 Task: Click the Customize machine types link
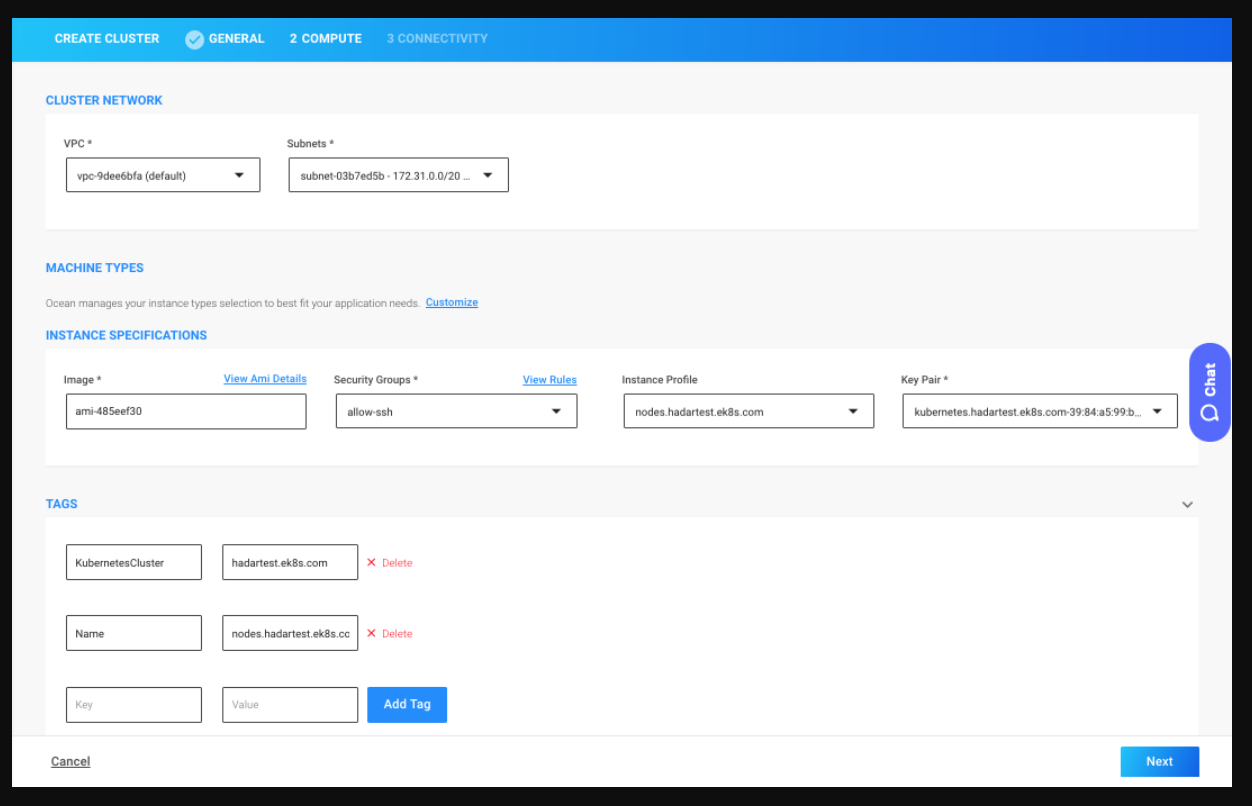(451, 302)
